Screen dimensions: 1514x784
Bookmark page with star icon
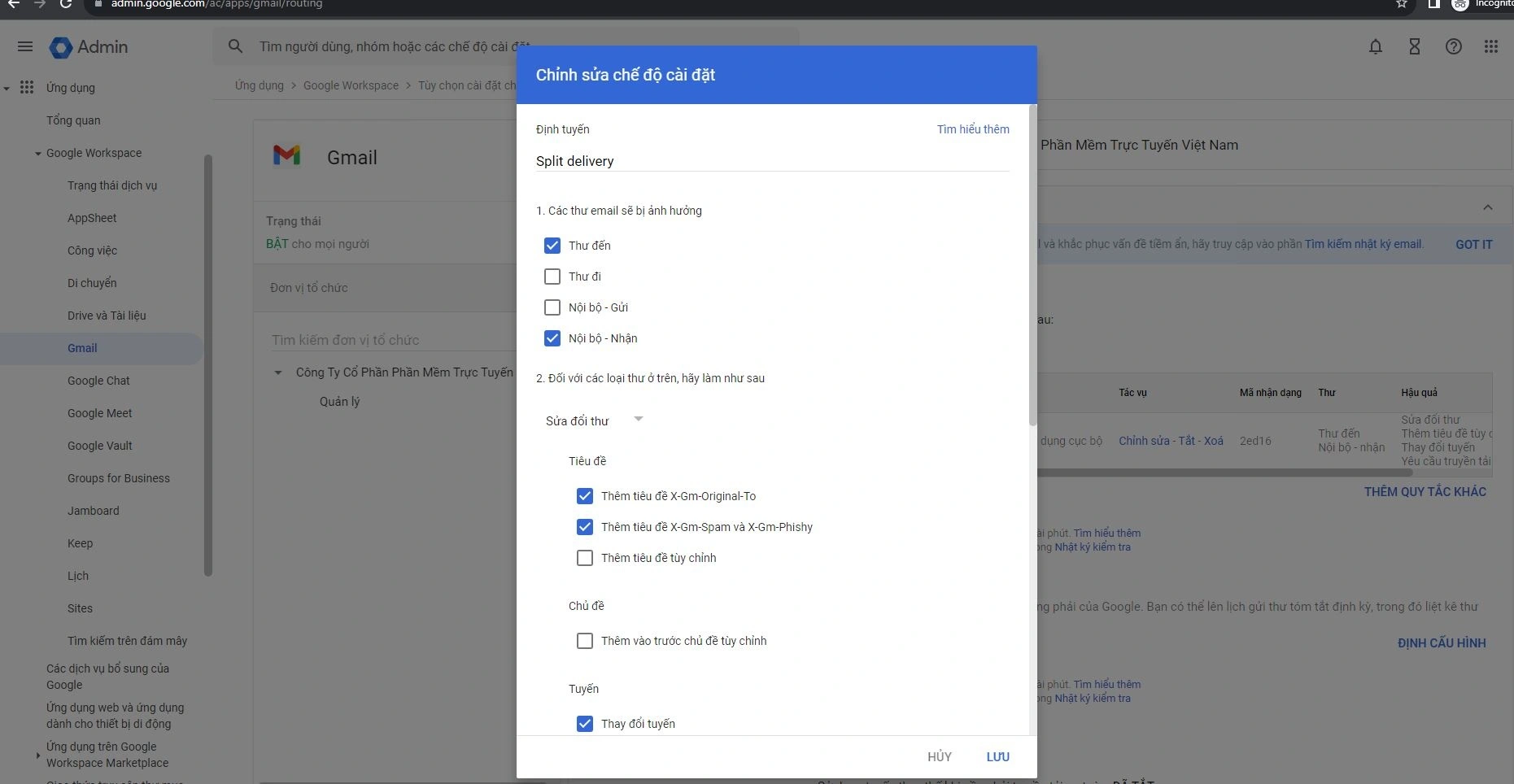[1402, 4]
